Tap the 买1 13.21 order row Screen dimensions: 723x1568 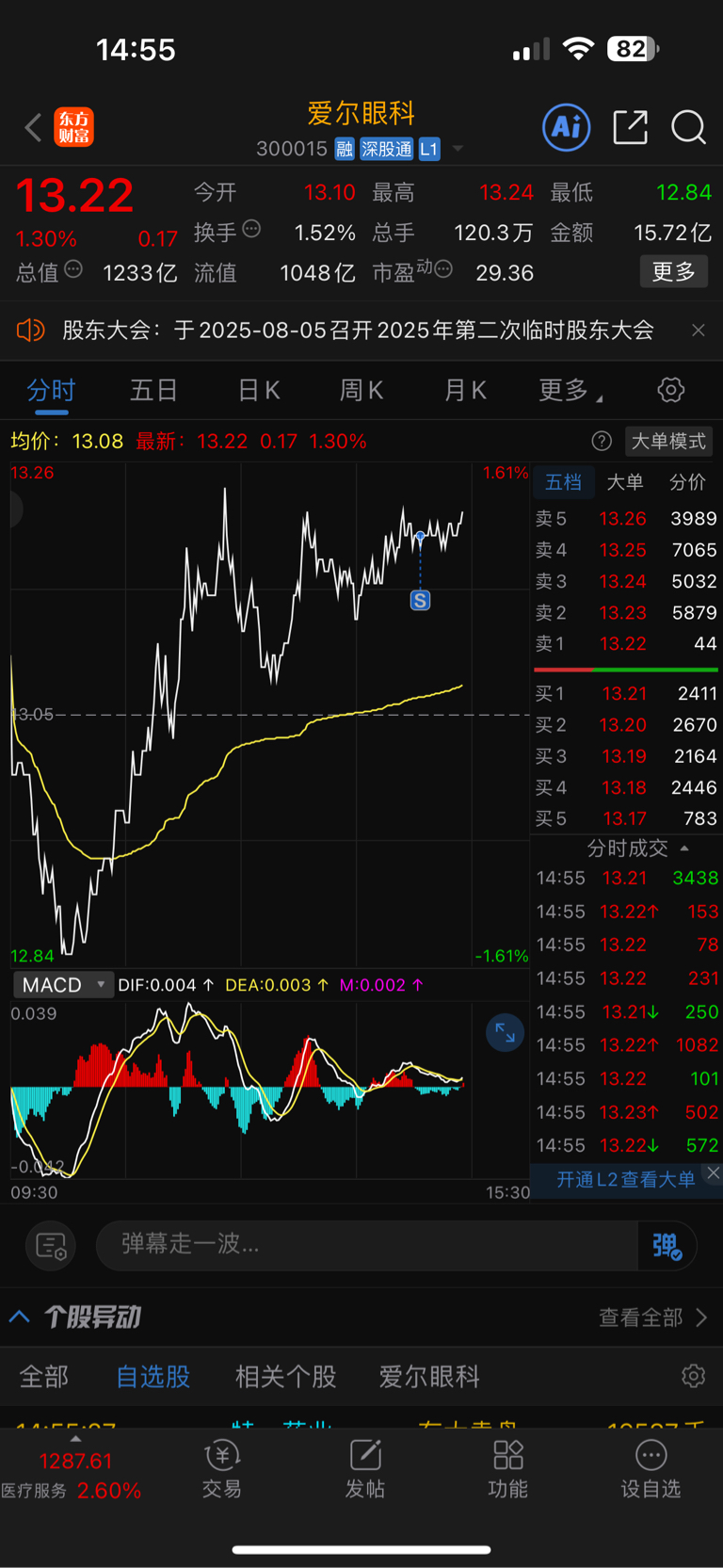click(626, 693)
